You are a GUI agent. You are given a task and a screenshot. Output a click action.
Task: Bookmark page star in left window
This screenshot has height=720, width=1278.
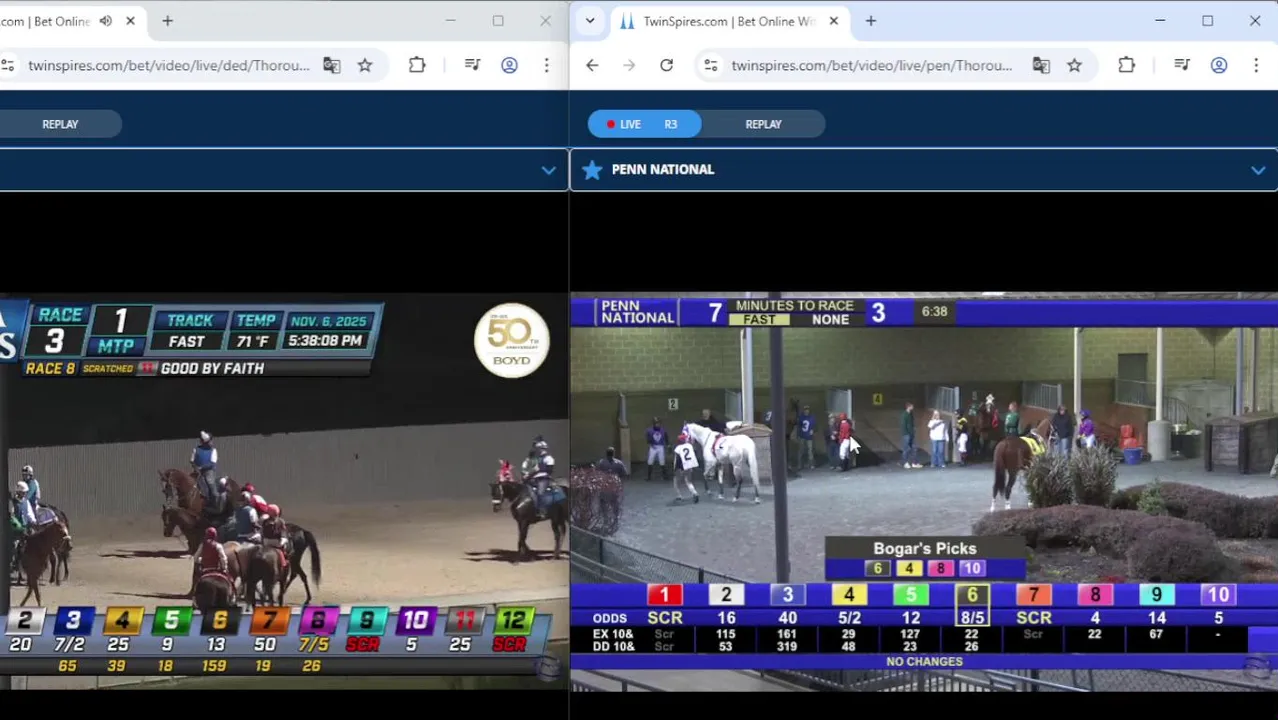[365, 65]
